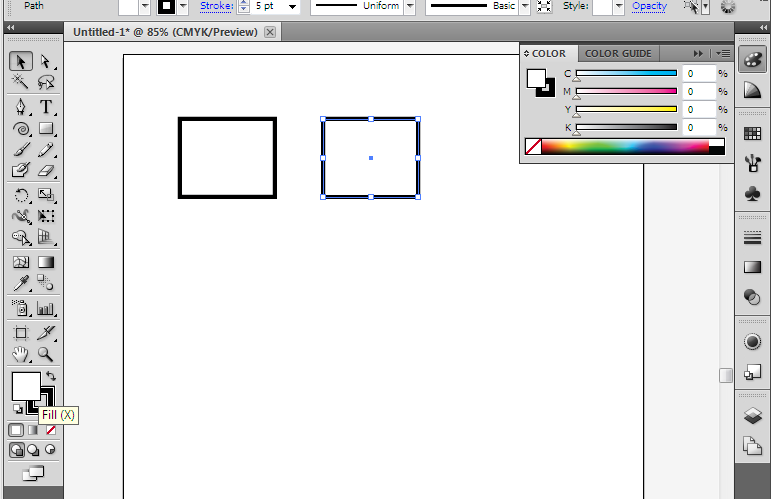Switch to Draw Behind mode
Screen dimensions: 771x499
[33, 450]
